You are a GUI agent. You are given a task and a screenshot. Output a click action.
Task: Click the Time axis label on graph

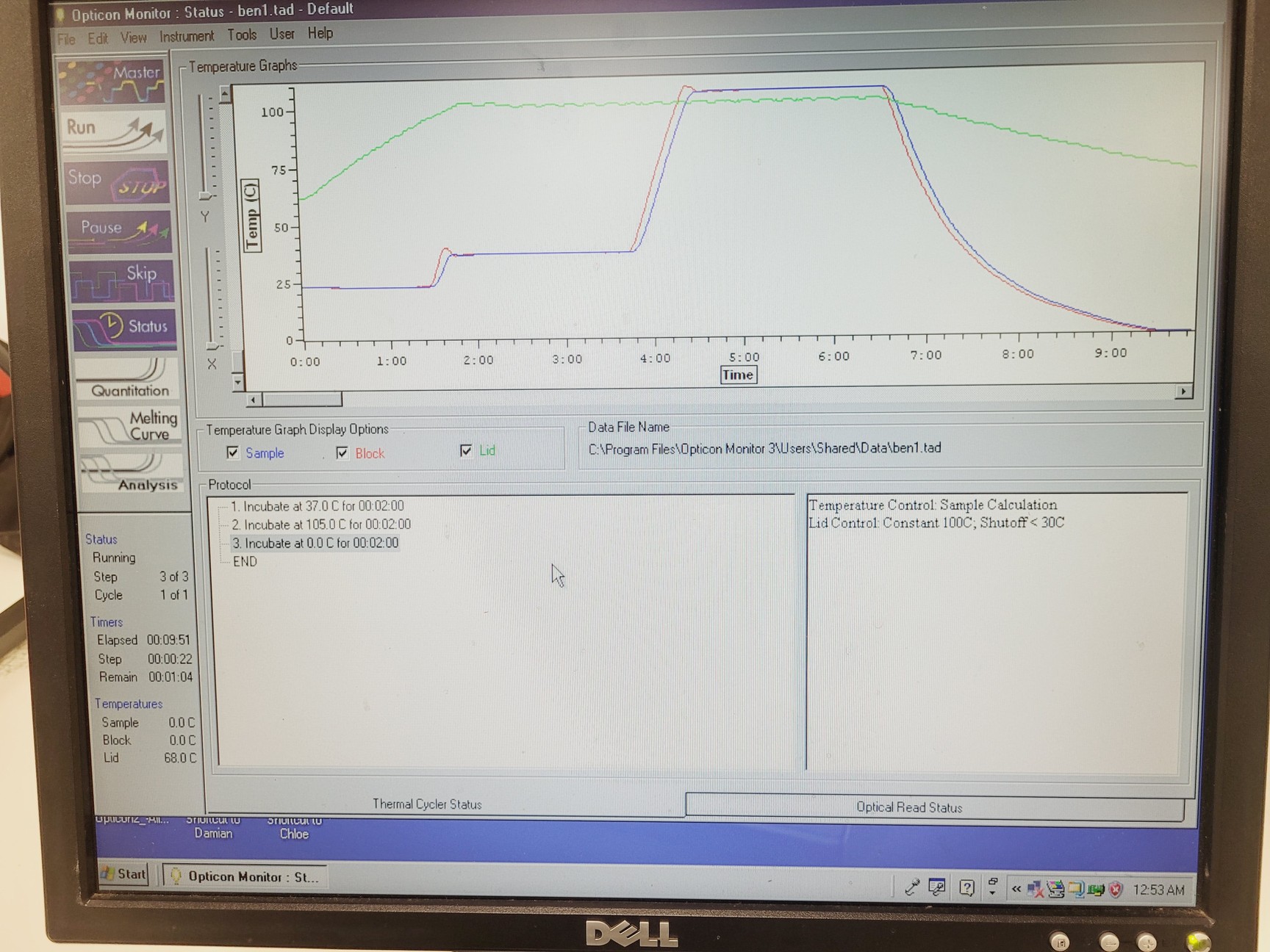pyautogui.click(x=738, y=375)
